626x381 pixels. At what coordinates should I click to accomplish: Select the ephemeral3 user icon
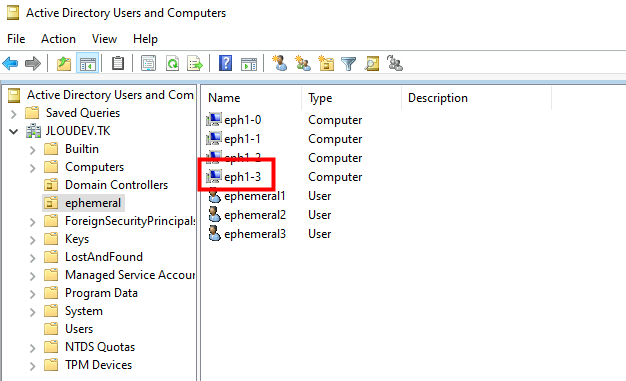tap(215, 234)
